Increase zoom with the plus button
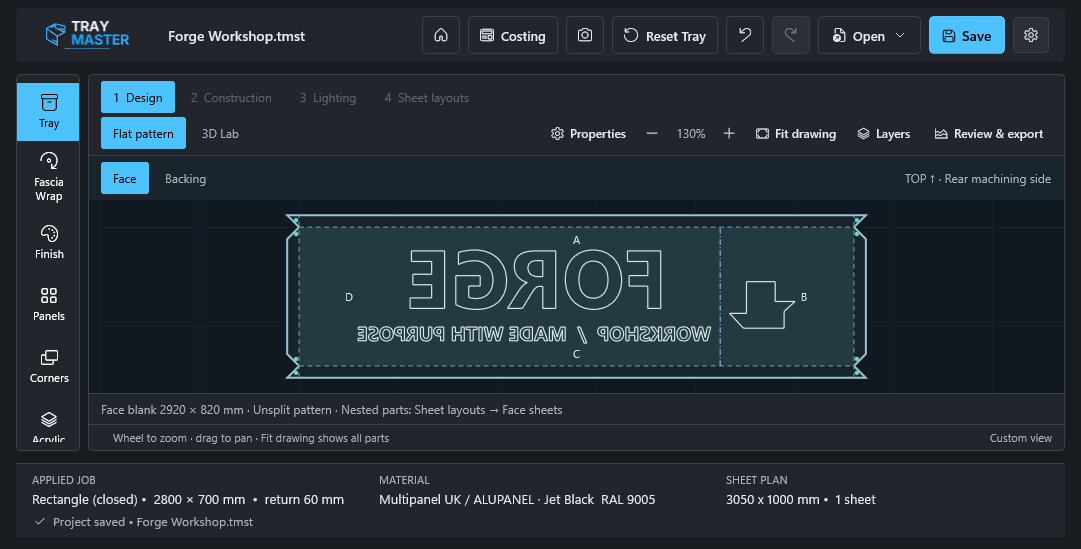Viewport: 1081px width, 549px height. (x=729, y=134)
